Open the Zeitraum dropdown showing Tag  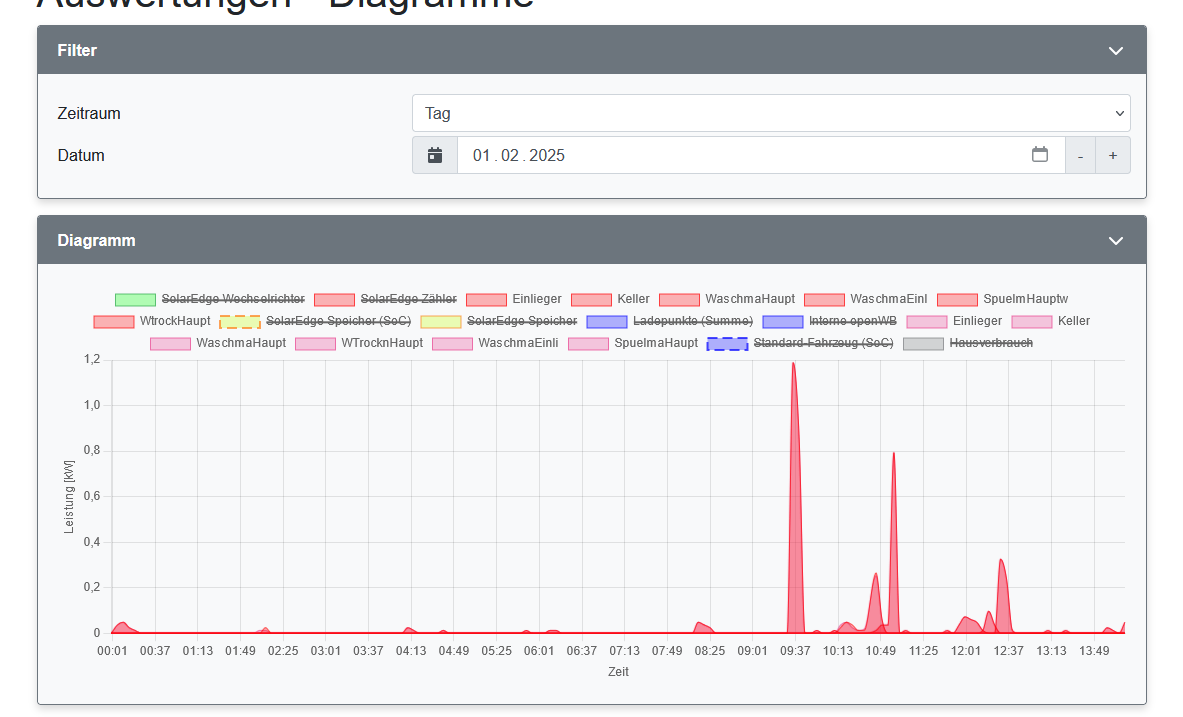[771, 113]
